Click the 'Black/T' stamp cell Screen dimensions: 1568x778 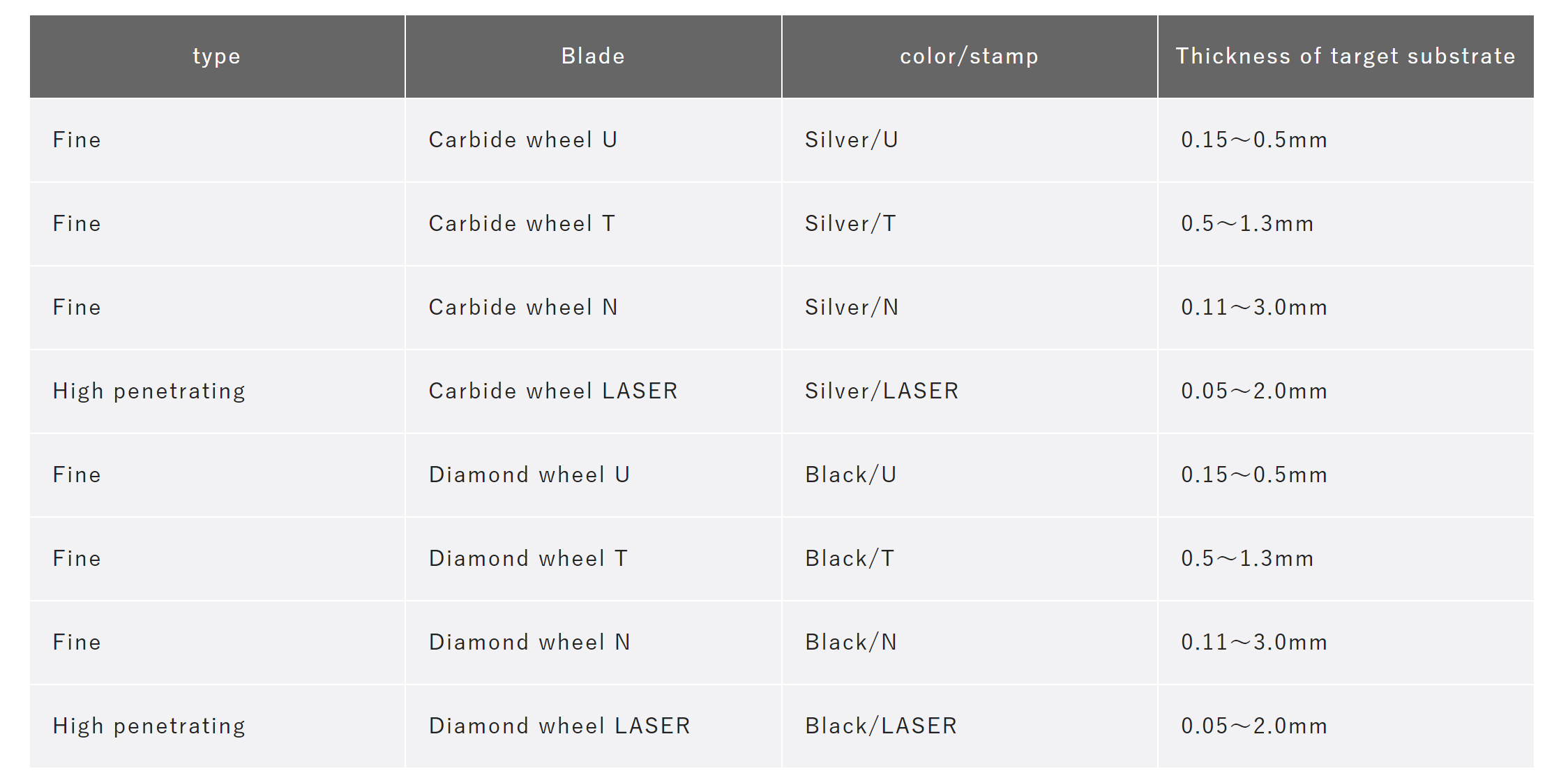pos(970,559)
